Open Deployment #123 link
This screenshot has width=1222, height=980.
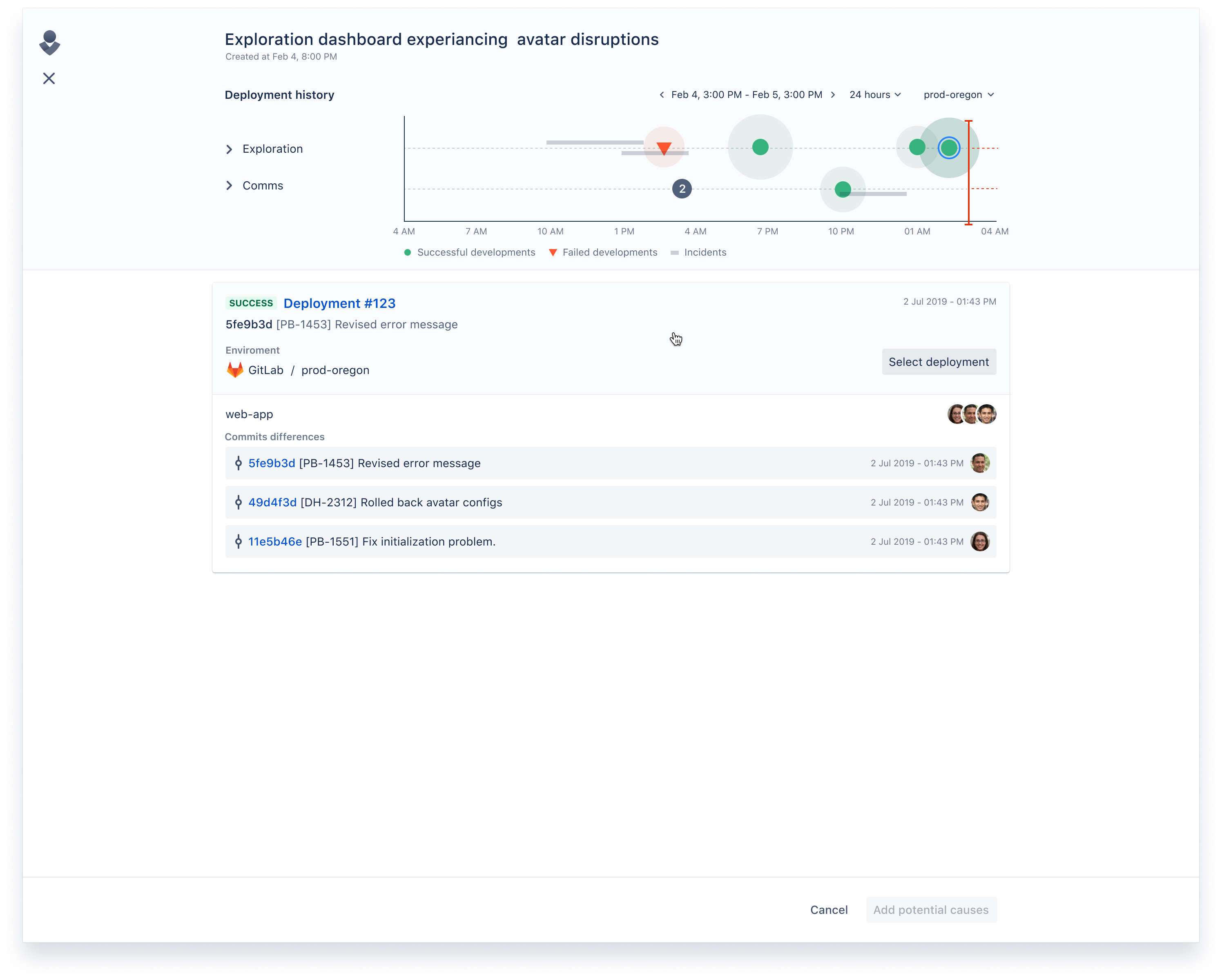click(339, 303)
